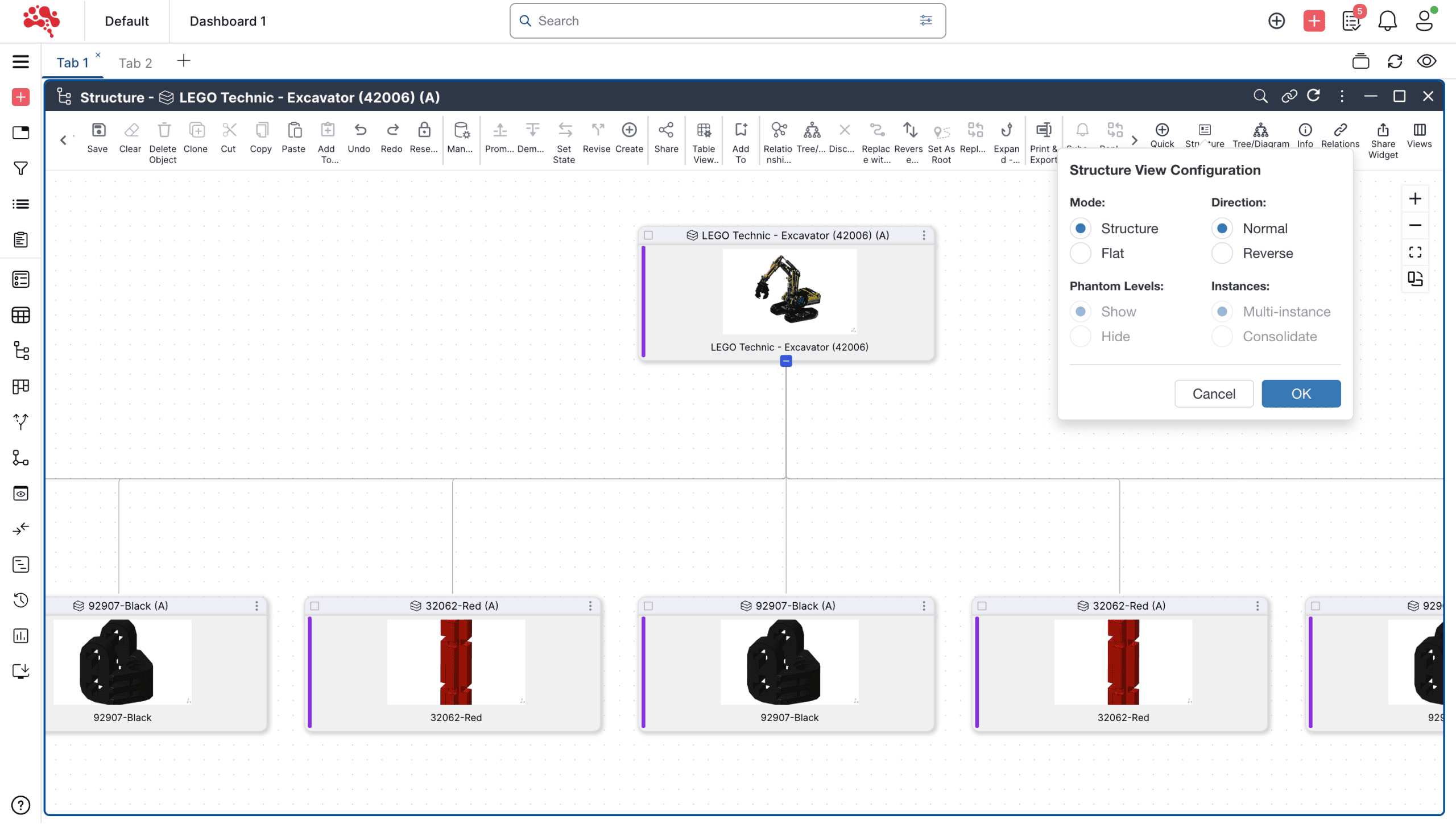
Task: Click the Undo arrow icon
Action: click(359, 130)
